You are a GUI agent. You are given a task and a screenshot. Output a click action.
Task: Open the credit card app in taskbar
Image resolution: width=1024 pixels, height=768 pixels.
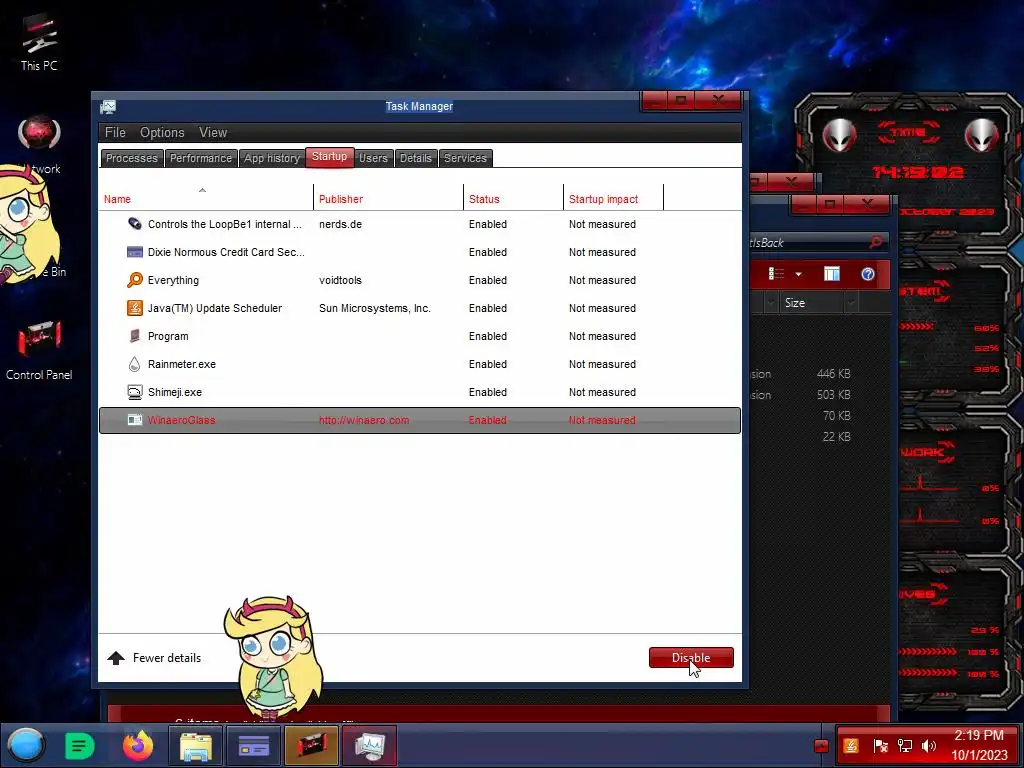pos(253,746)
